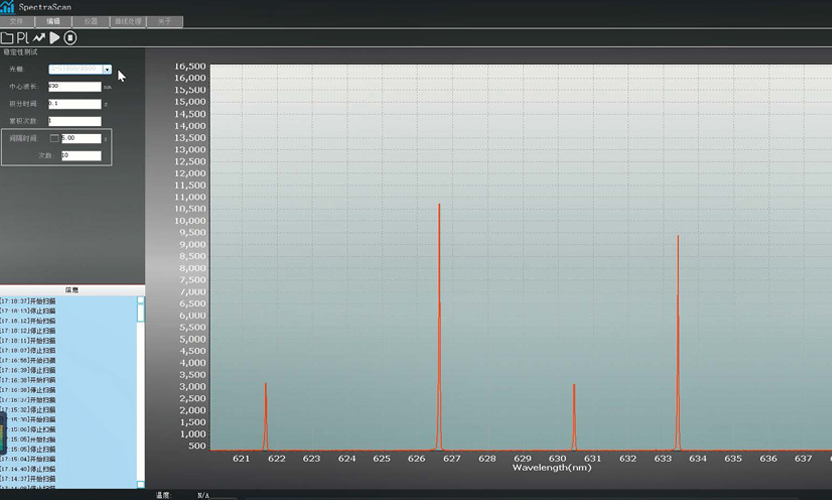
Task: Open the 关于 (About) menu
Action: tap(164, 20)
